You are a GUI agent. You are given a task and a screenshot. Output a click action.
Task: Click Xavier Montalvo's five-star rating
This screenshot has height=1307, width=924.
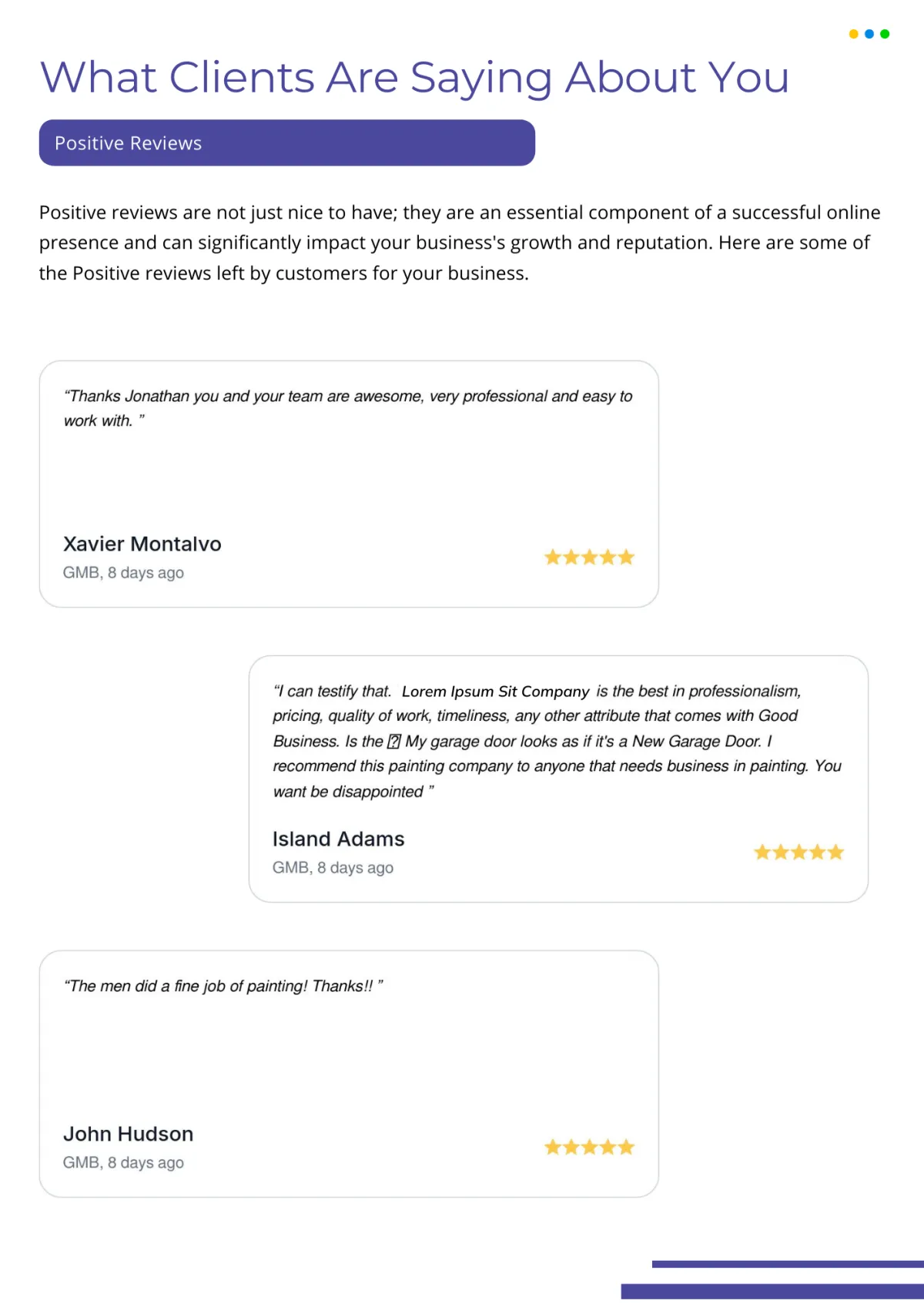pyautogui.click(x=589, y=557)
